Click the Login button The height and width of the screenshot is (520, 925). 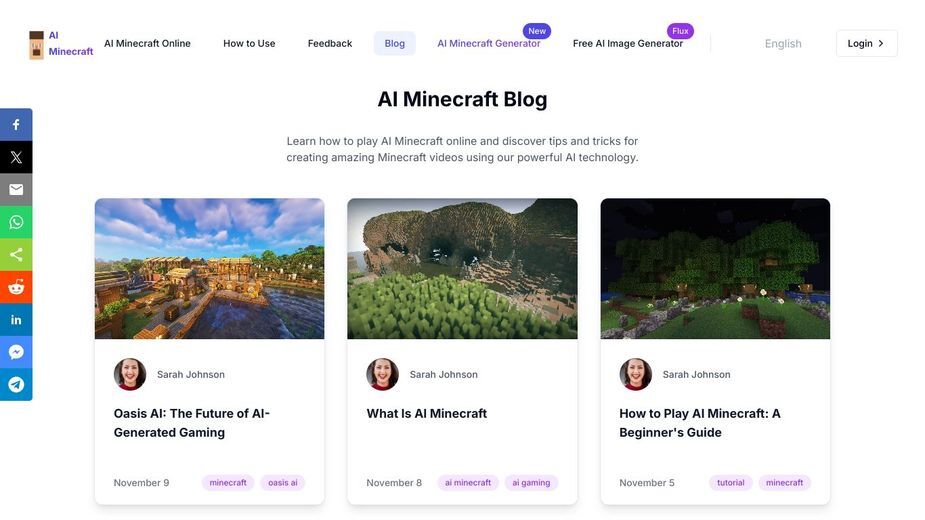tap(867, 44)
